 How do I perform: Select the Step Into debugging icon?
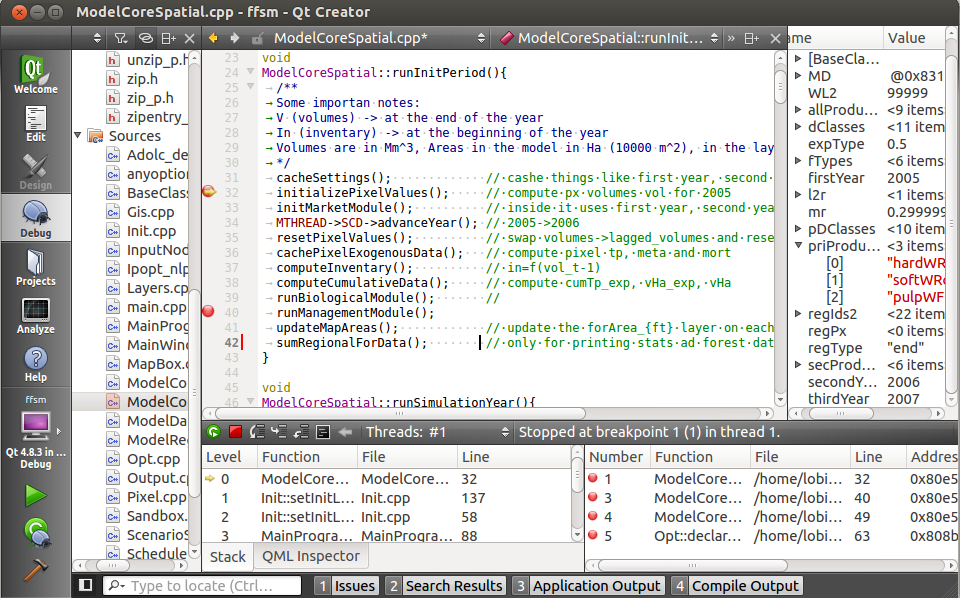[x=281, y=432]
